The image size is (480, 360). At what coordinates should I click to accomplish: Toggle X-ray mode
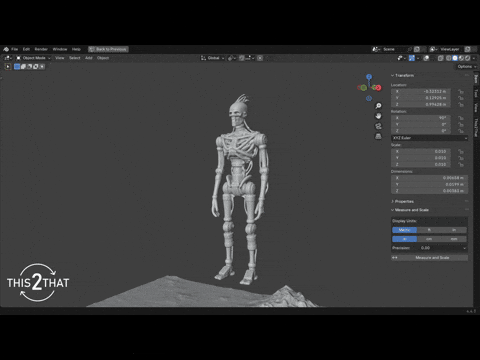point(440,58)
